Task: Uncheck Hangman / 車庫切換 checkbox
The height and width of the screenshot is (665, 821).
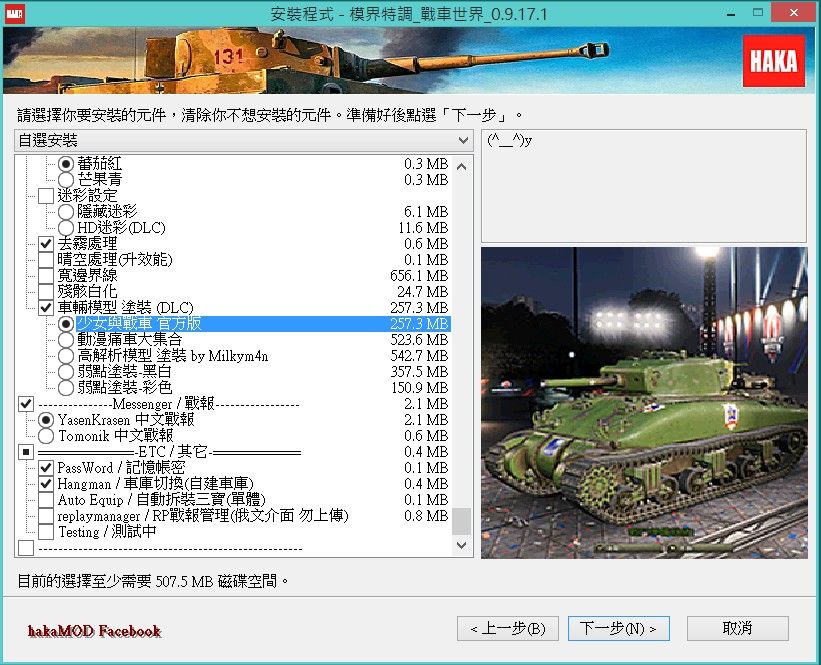Action: (46, 484)
